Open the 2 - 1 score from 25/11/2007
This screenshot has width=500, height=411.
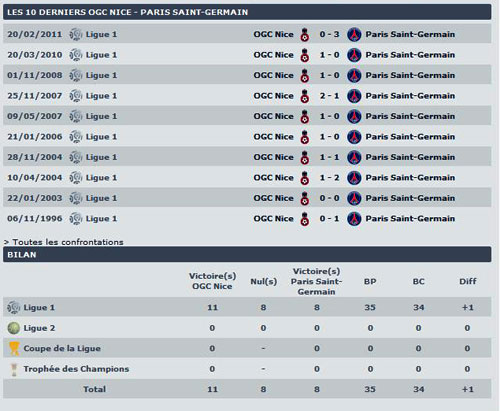tap(329, 96)
